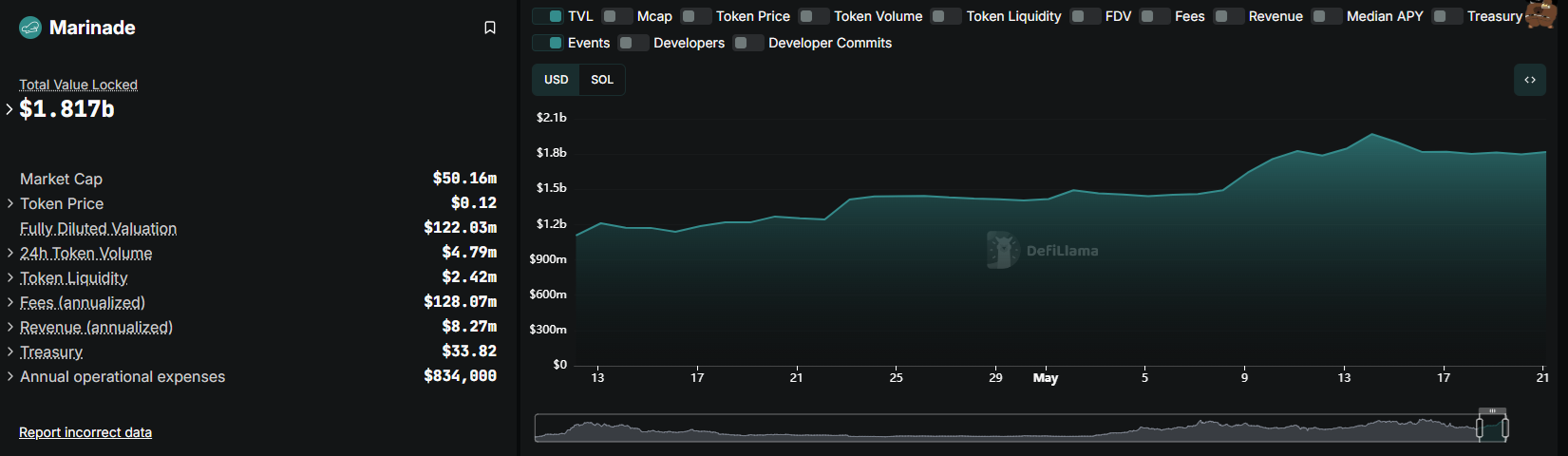Expand the Treasury row
This screenshot has height=456, width=1568.
tap(9, 351)
